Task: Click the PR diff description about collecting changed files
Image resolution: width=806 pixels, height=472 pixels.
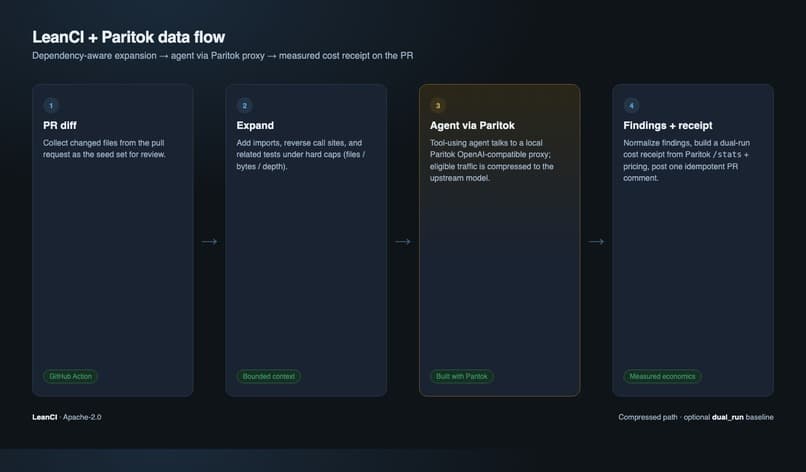Action: (104, 149)
